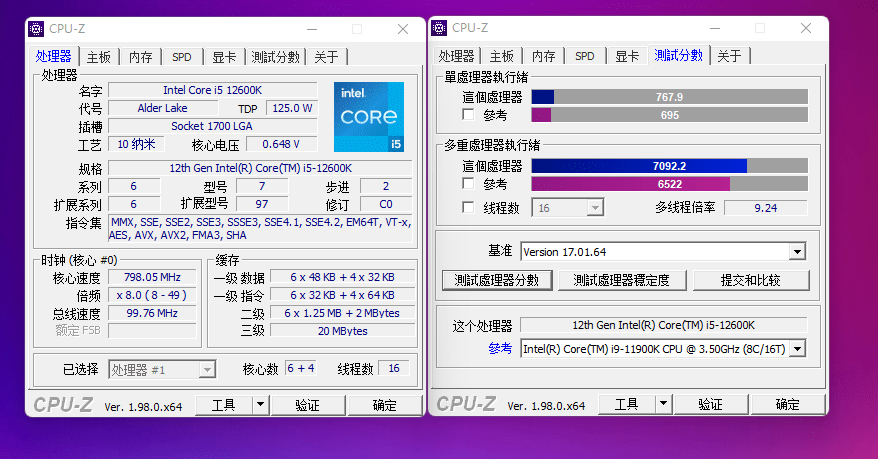This screenshot has height=459, width=878.
Task: Click the 名字 Intel Core i5 12600K field
Action: click(x=213, y=90)
